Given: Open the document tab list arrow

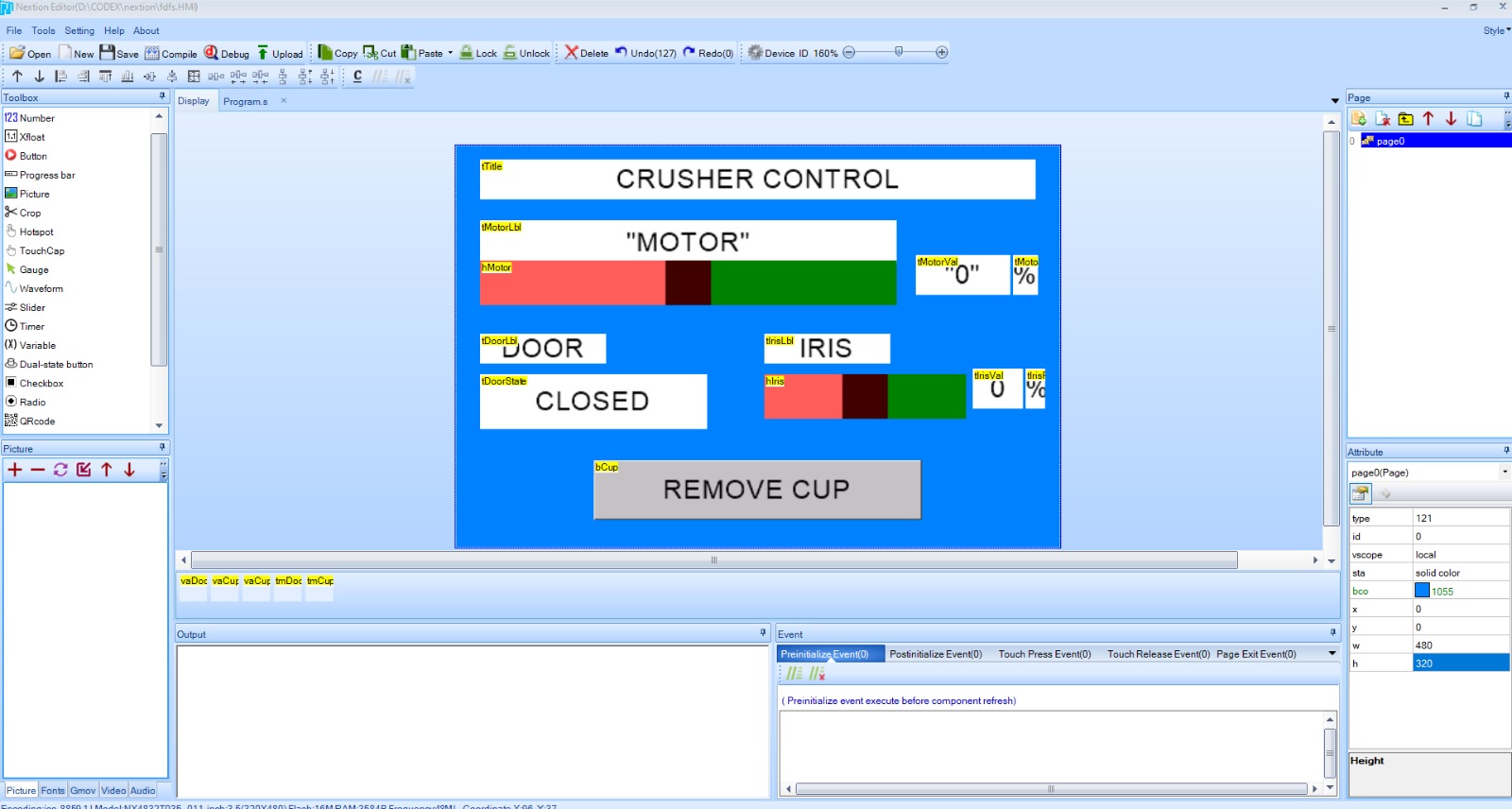Looking at the screenshot, I should 1335,100.
